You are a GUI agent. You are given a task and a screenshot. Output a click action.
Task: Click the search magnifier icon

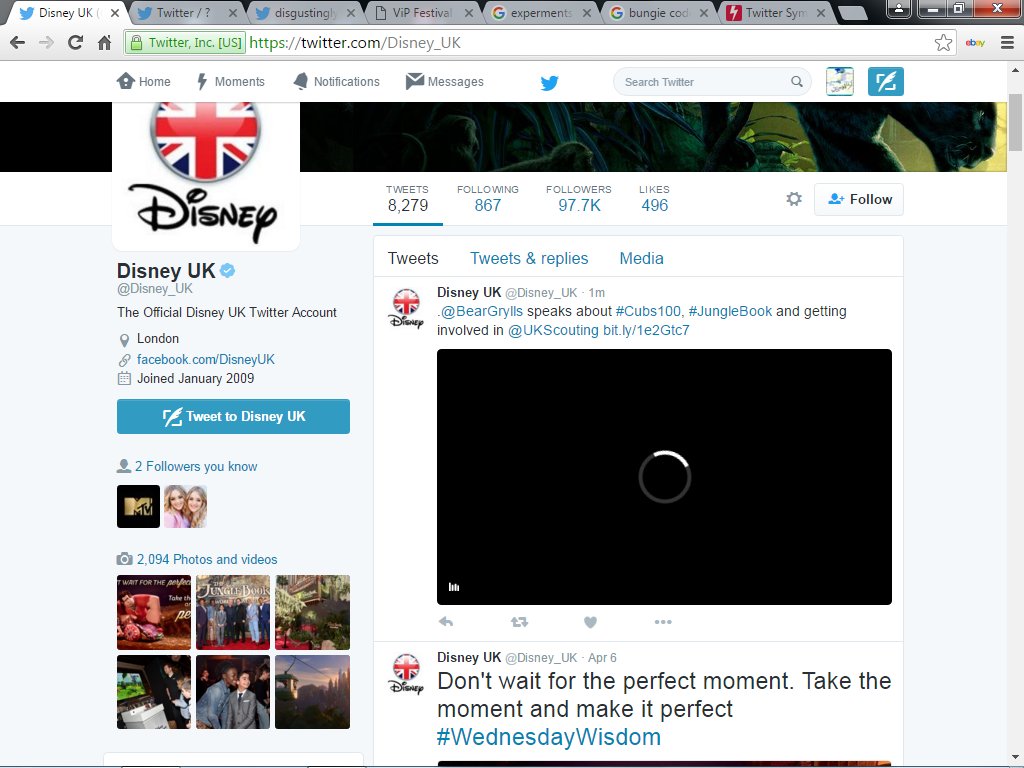pos(797,82)
